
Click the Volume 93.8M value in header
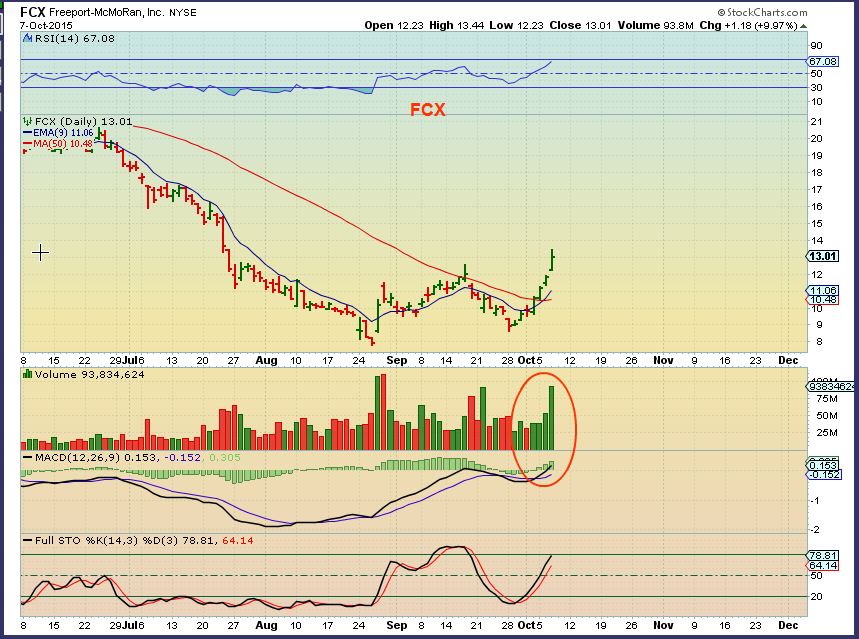(656, 25)
